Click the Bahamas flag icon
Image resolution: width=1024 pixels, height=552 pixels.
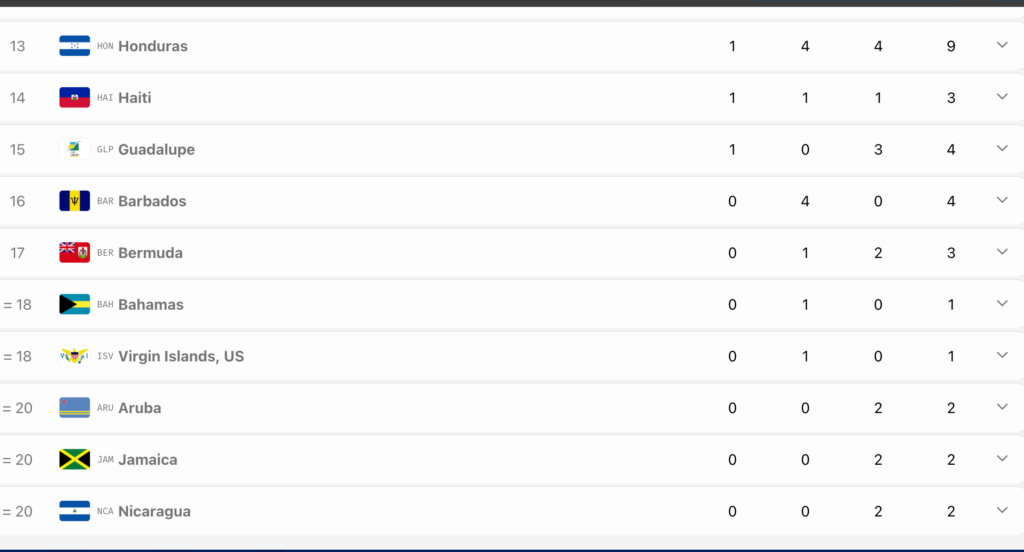pos(74,304)
